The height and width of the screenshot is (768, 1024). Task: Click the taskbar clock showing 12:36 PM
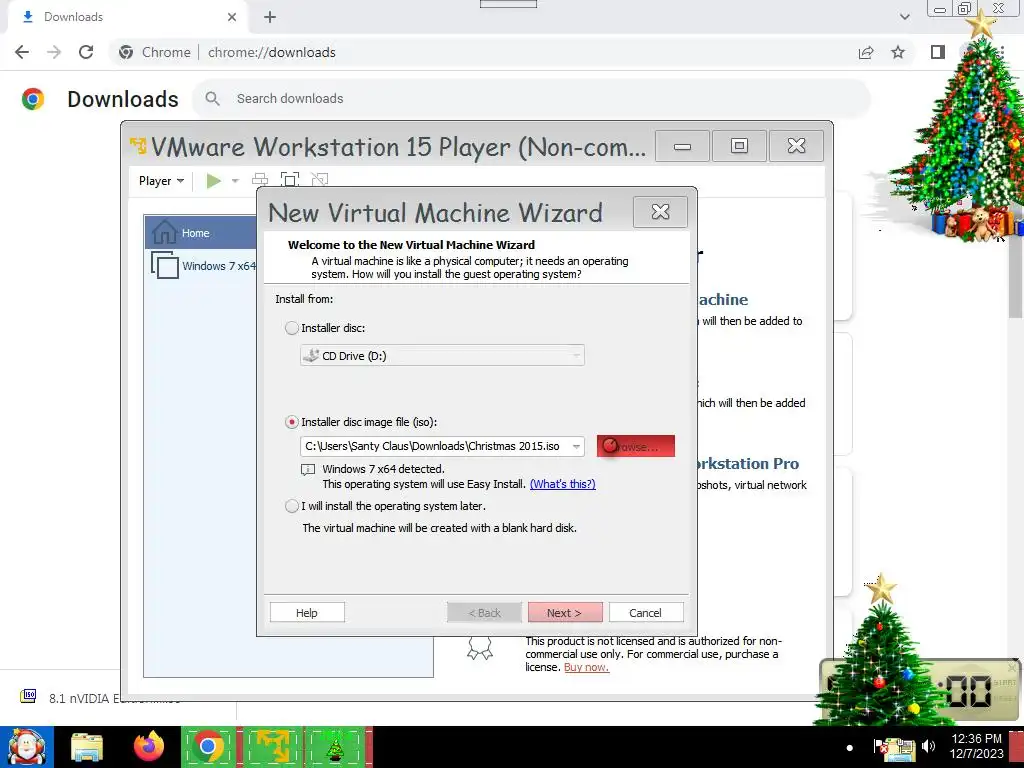tap(976, 746)
